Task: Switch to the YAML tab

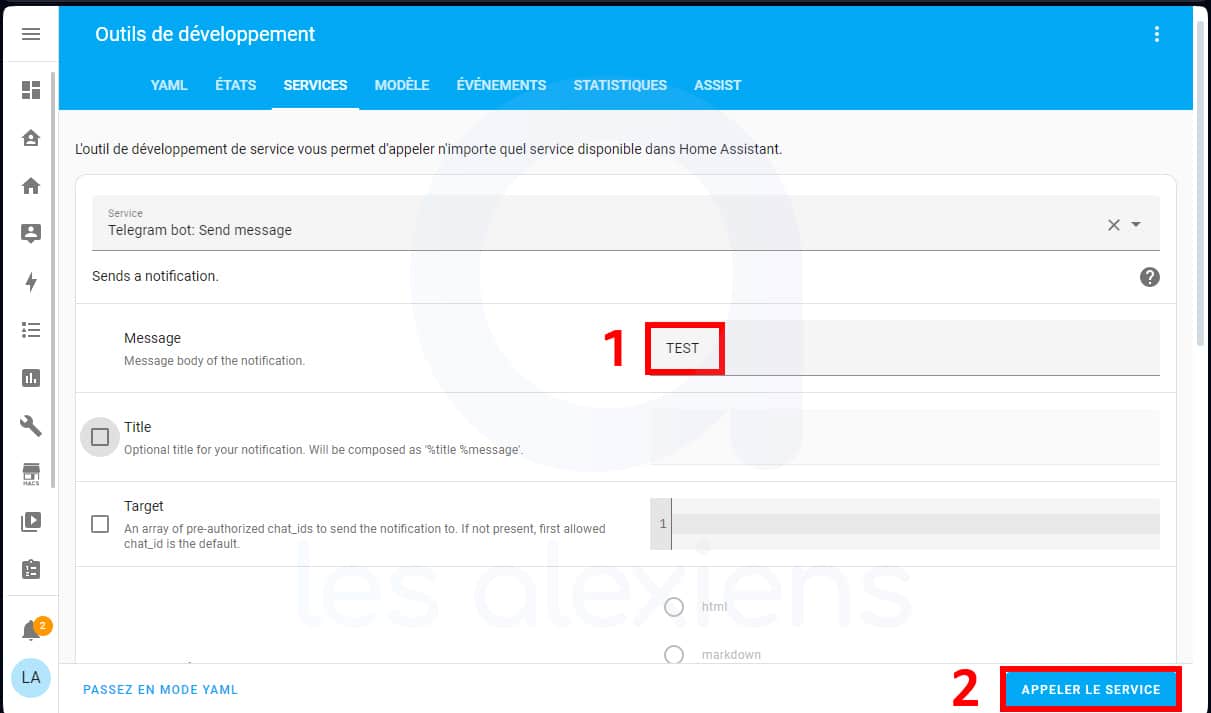Action: pyautogui.click(x=168, y=85)
